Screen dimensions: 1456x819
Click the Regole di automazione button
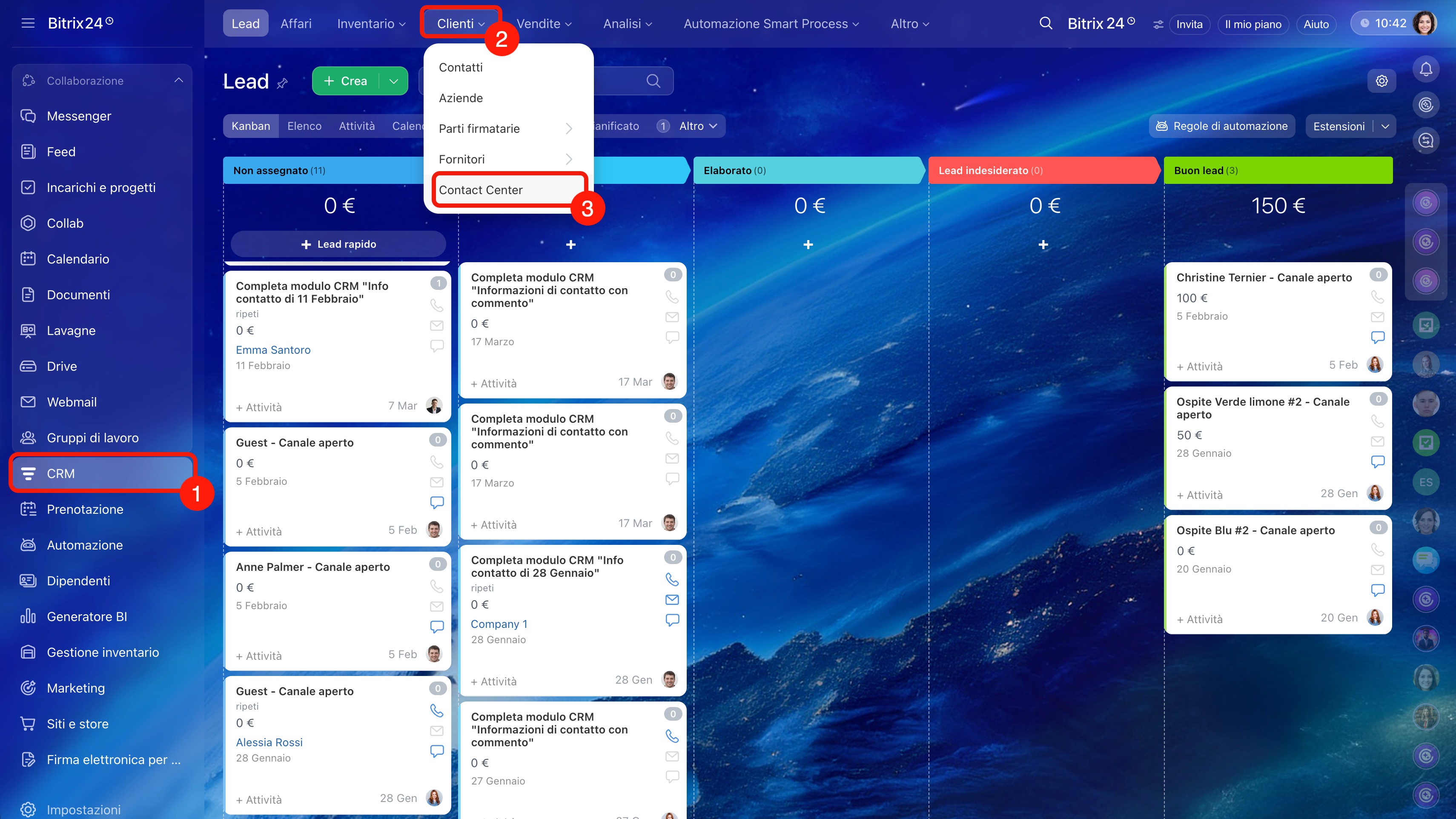click(x=1221, y=126)
